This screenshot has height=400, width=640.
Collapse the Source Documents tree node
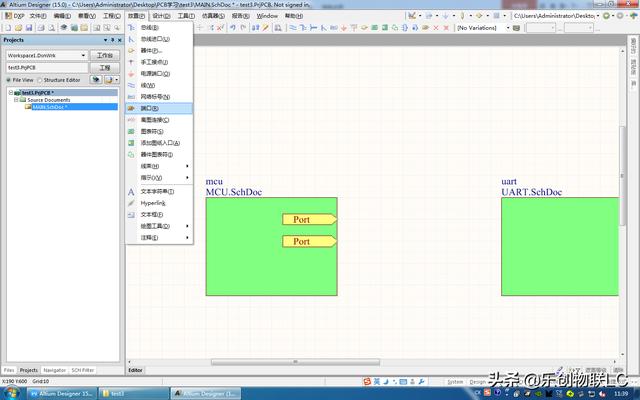click(x=16, y=100)
